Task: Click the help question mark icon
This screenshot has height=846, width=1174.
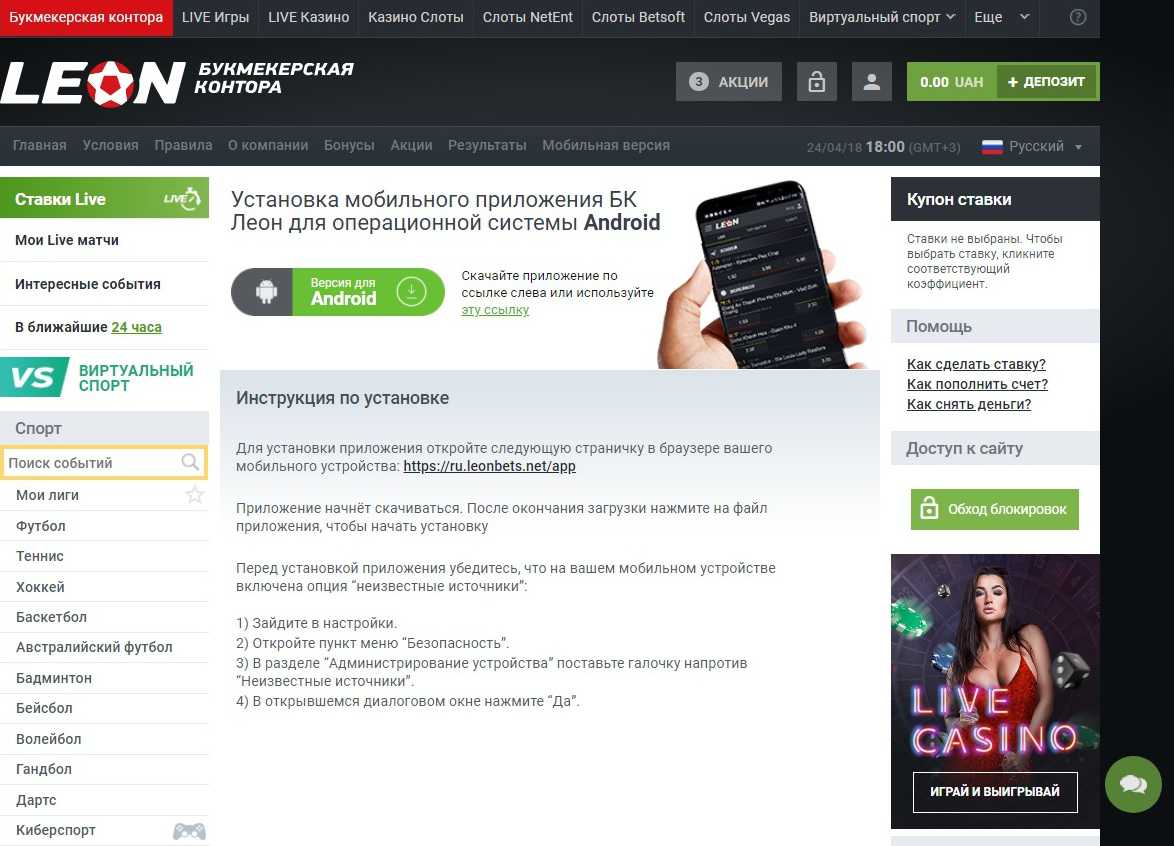Action: click(1077, 17)
